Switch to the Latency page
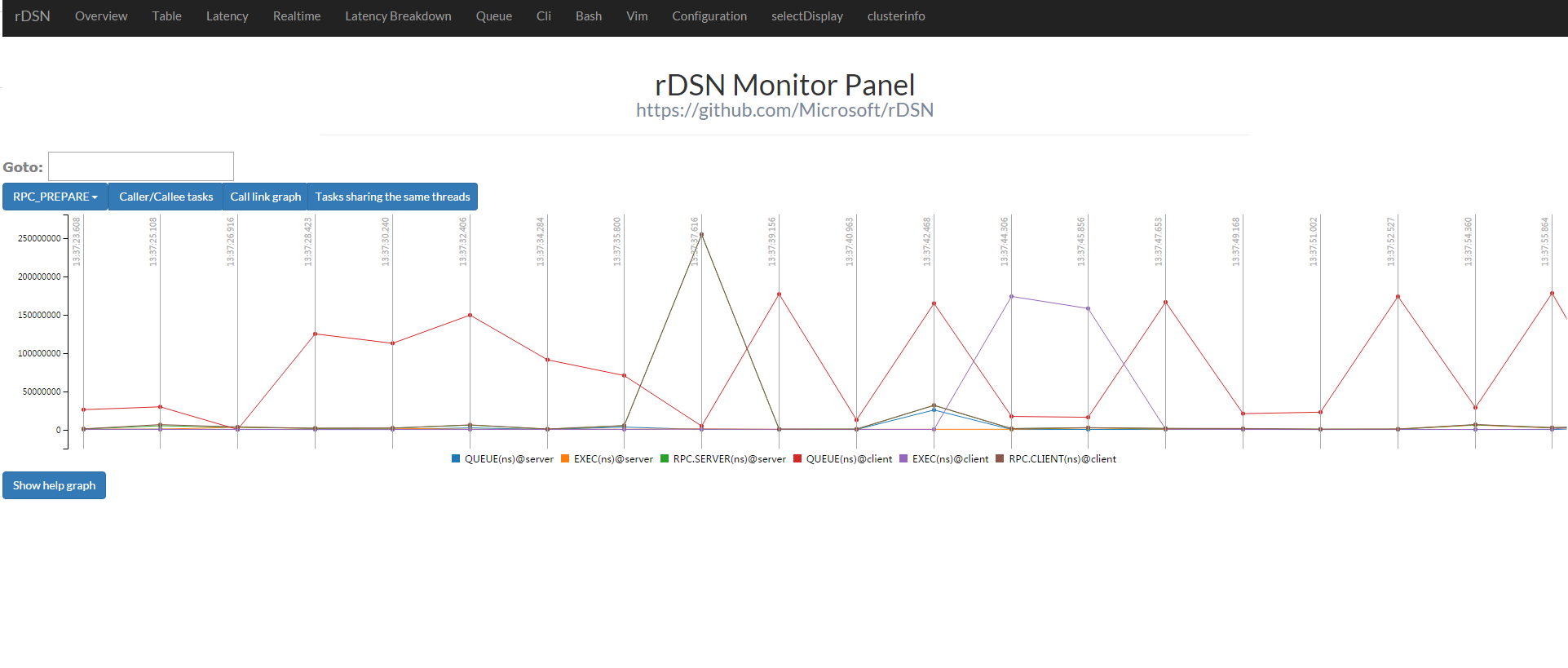 tap(227, 16)
